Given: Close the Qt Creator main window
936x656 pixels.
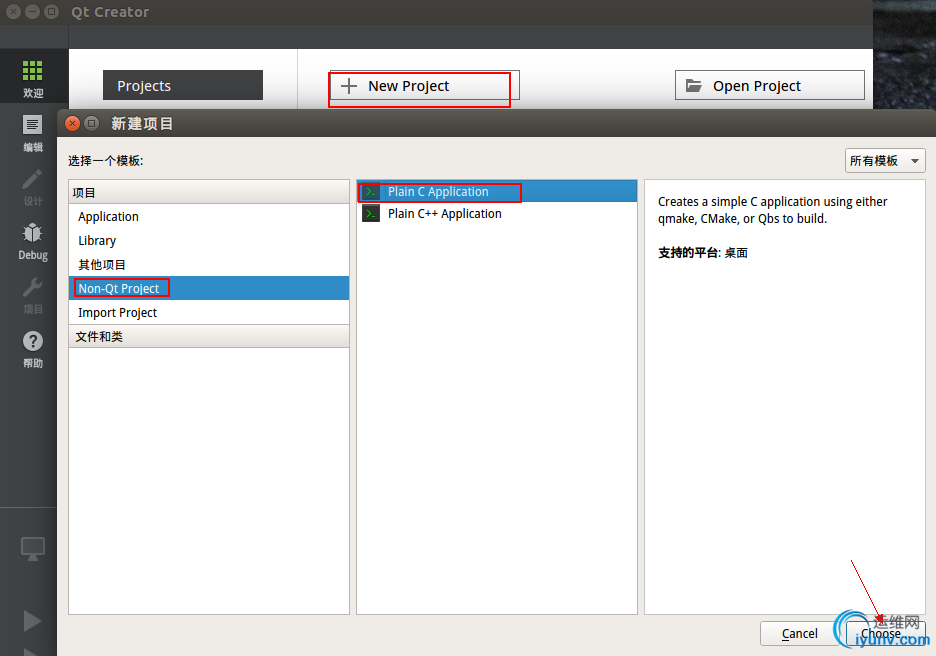Looking at the screenshot, I should [x=13, y=11].
